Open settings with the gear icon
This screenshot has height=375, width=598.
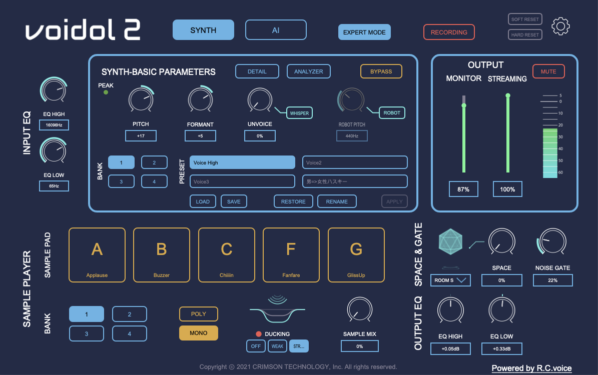pos(560,26)
